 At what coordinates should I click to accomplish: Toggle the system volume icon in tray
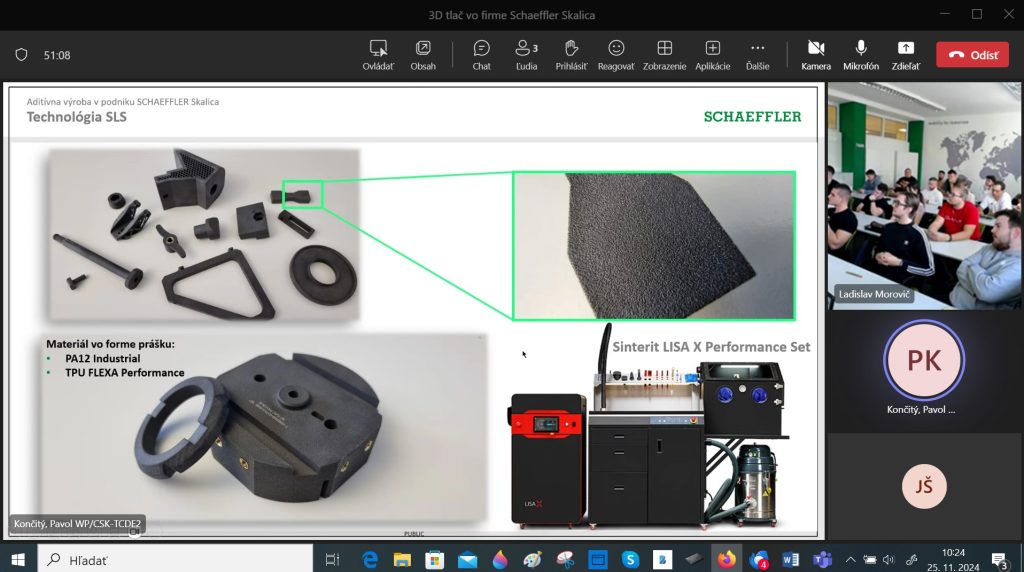click(x=890, y=559)
